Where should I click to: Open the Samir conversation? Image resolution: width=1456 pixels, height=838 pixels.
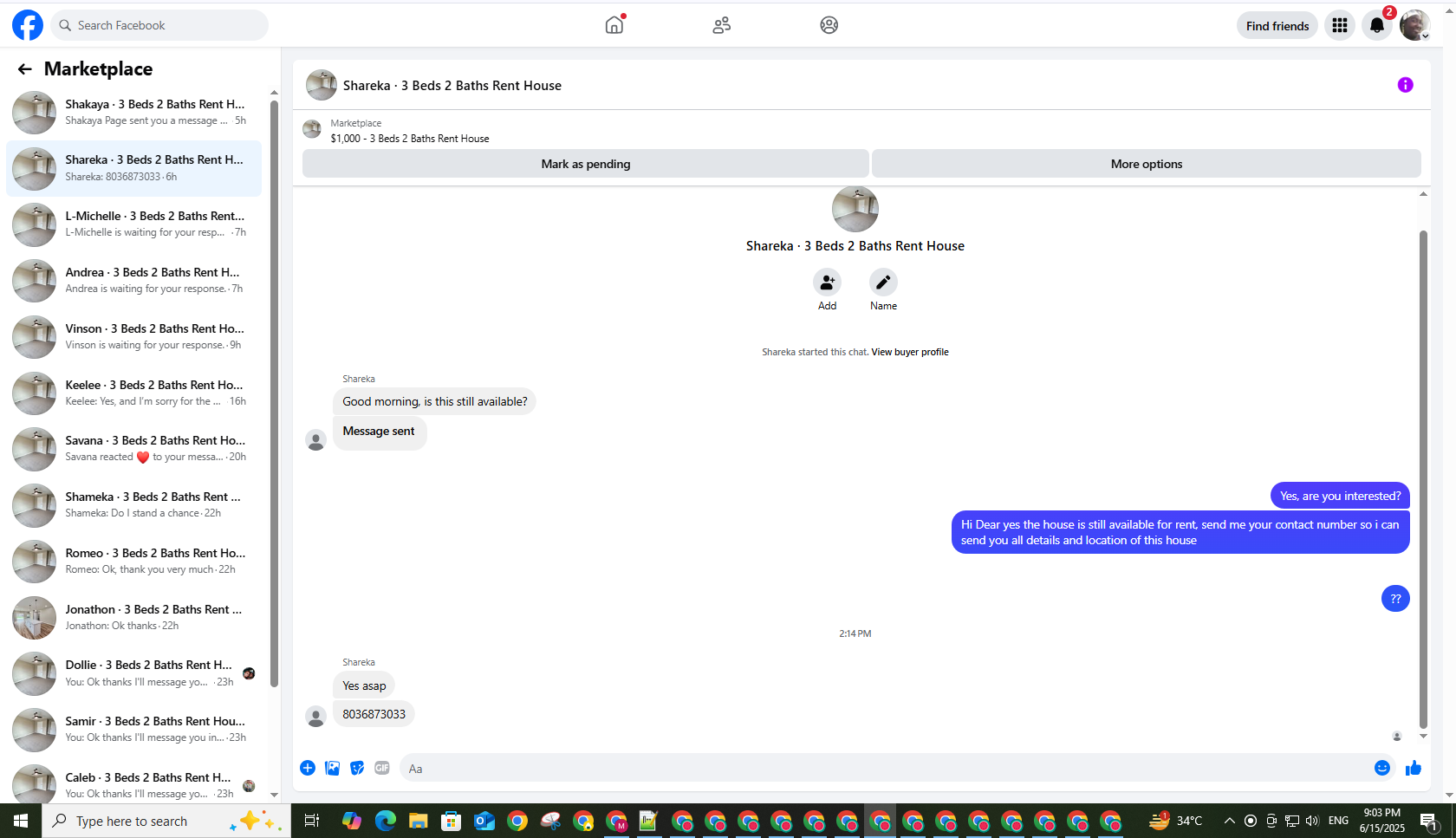(134, 730)
